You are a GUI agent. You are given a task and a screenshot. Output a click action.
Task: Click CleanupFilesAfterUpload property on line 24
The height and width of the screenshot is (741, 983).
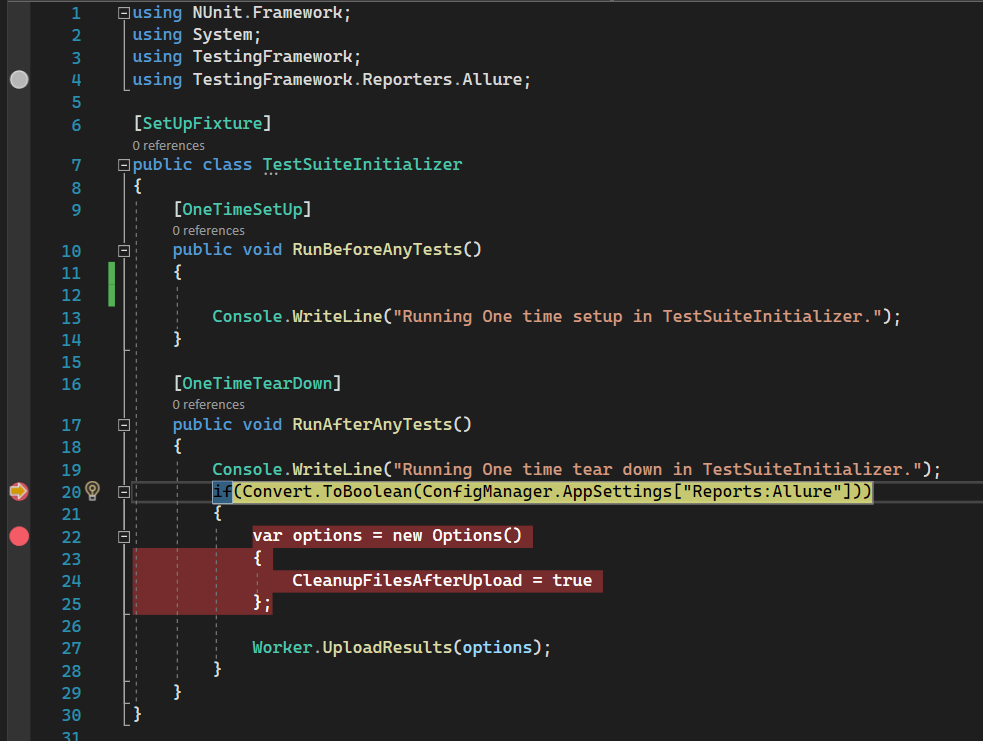[x=407, y=581]
